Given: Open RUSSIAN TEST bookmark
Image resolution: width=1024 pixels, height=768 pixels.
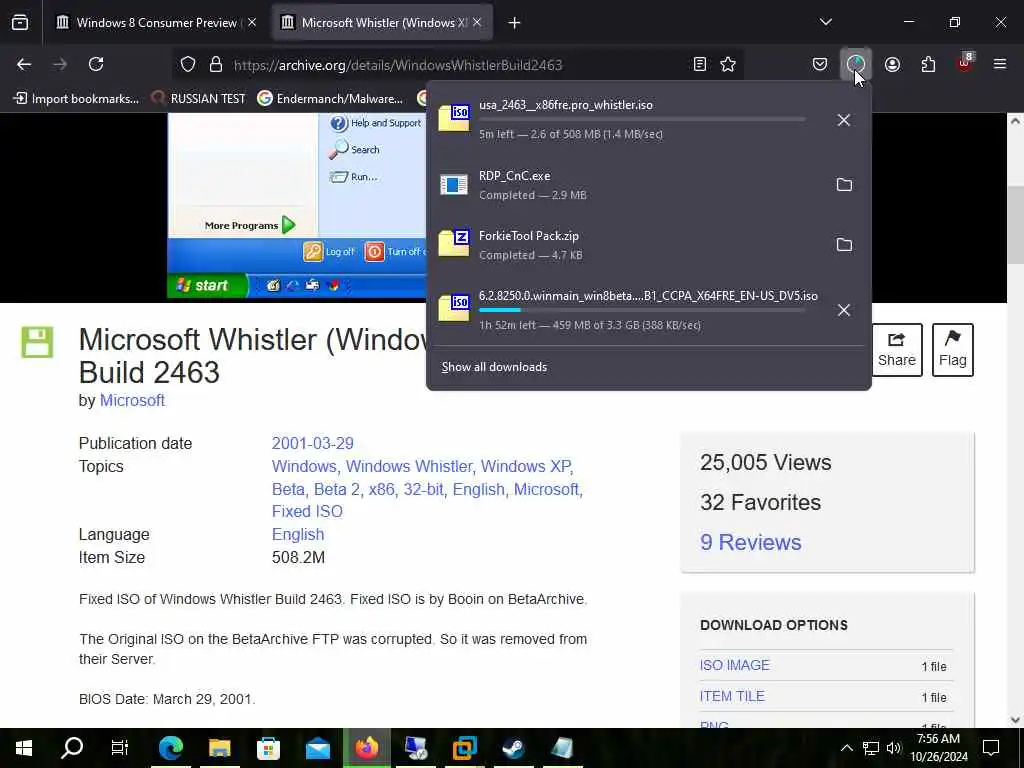Looking at the screenshot, I should pyautogui.click(x=199, y=99).
